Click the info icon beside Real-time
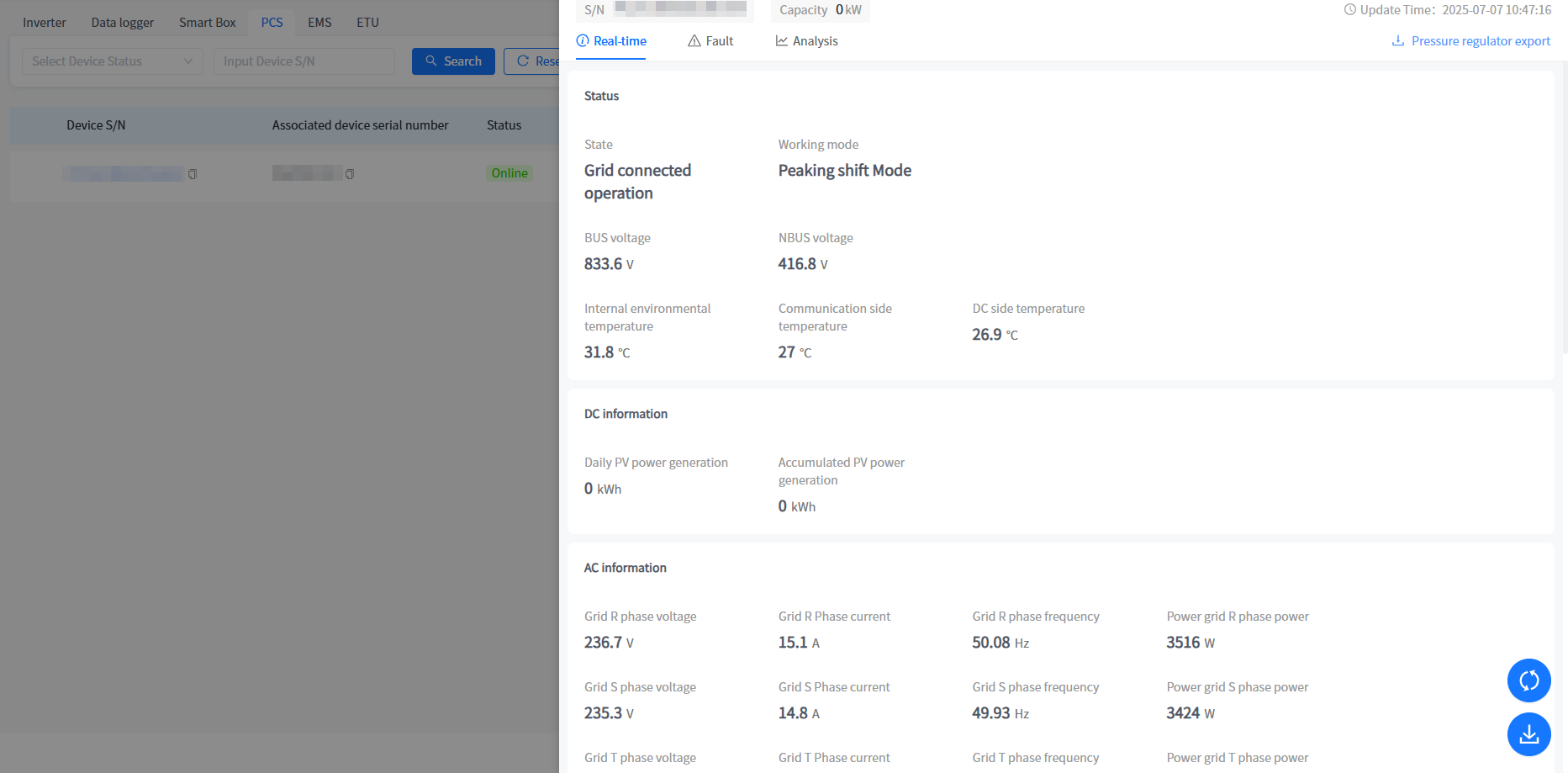This screenshot has width=1568, height=773. click(583, 41)
